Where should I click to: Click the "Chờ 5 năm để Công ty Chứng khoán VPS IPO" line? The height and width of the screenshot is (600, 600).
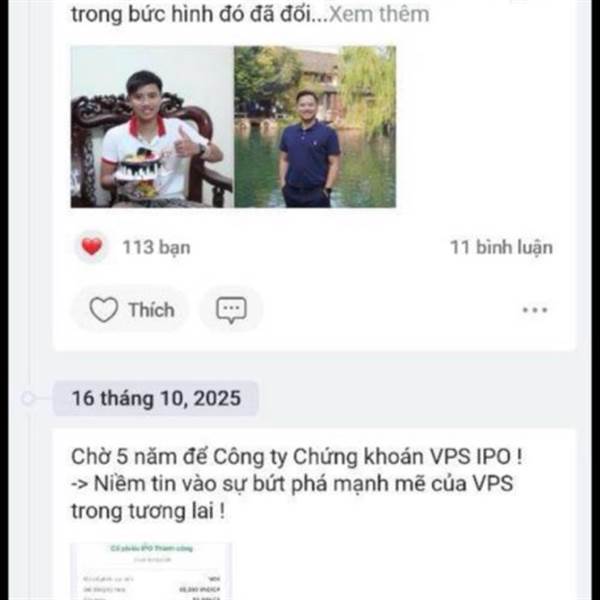pos(297,457)
